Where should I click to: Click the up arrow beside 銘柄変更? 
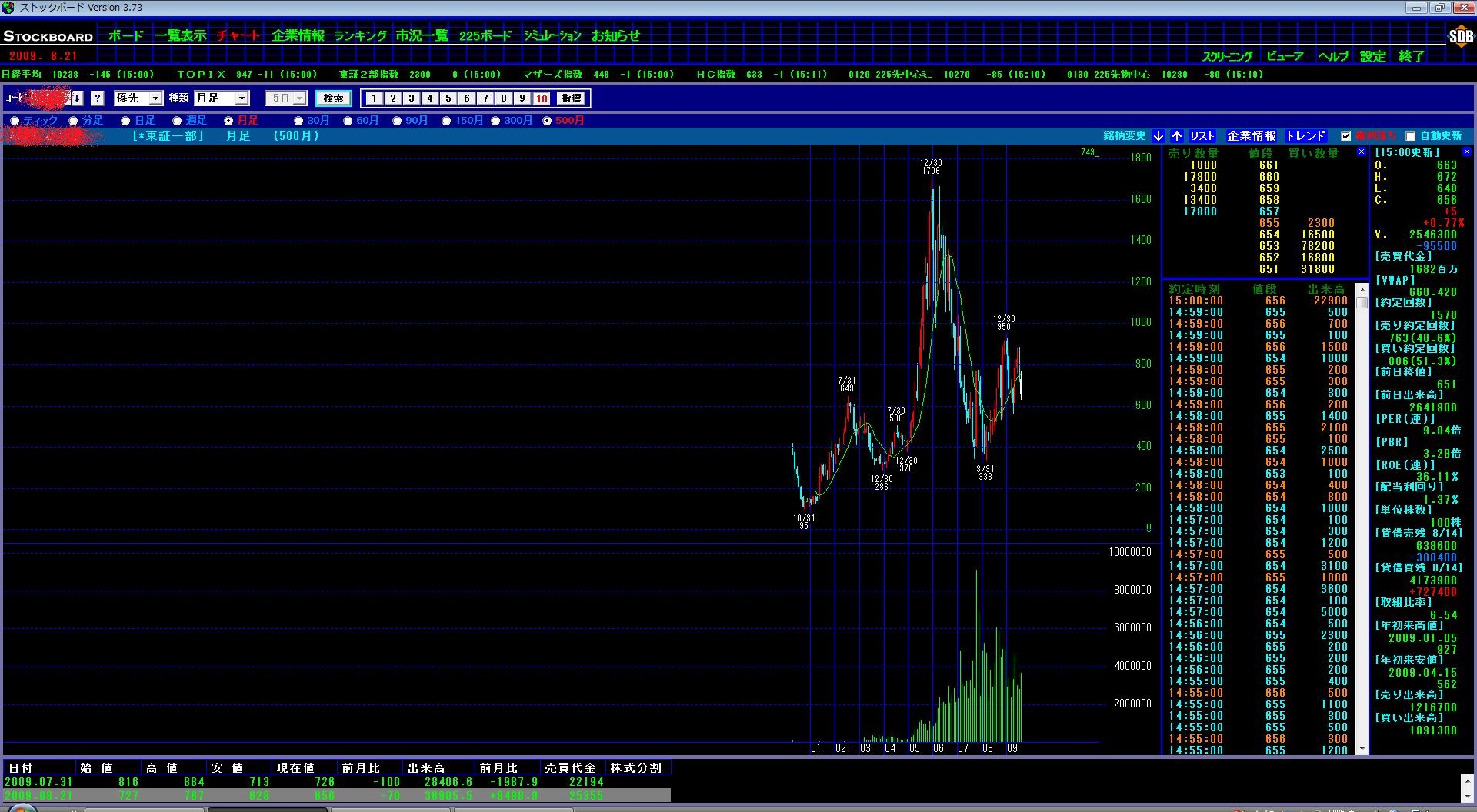[x=1177, y=136]
